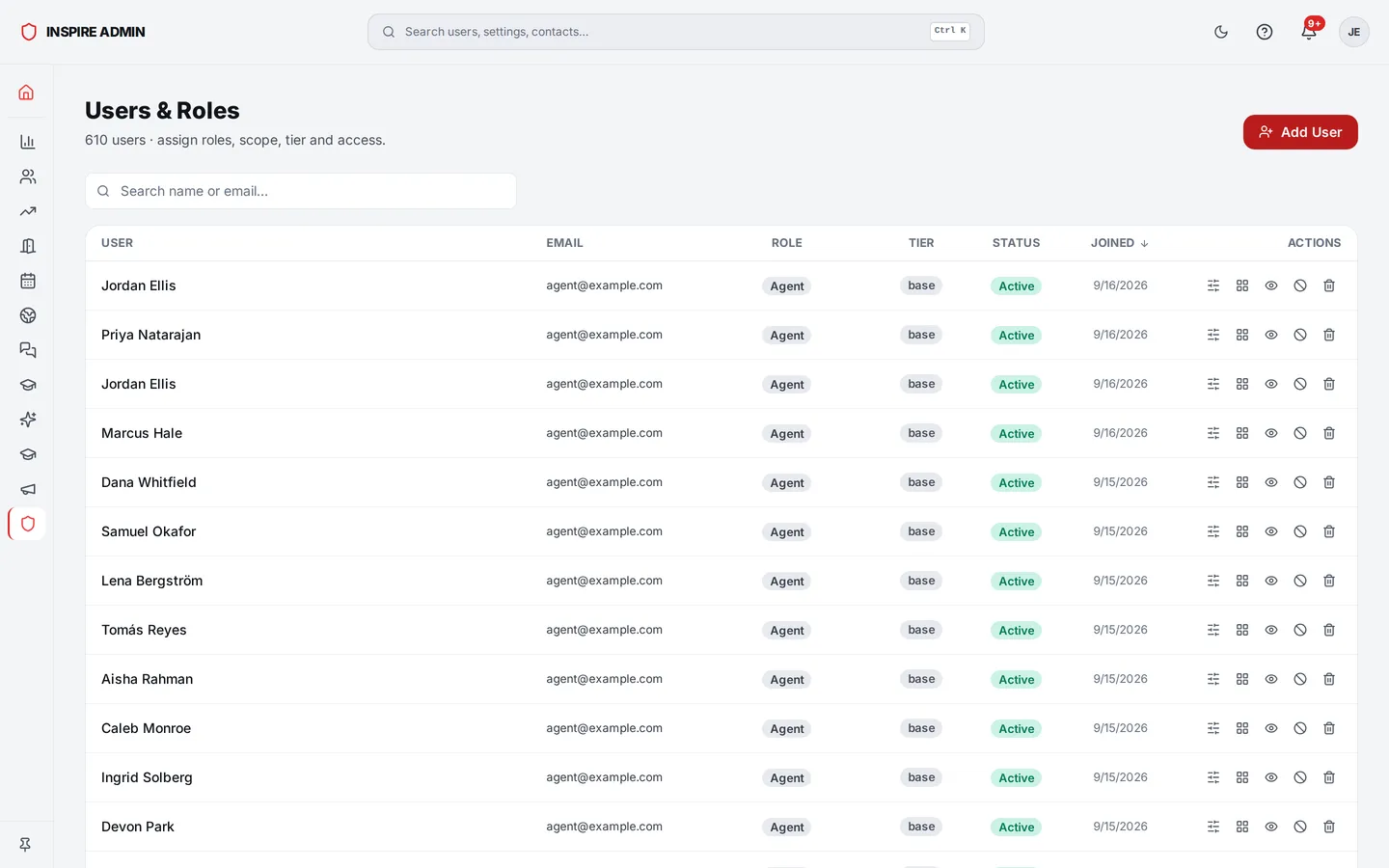Delete Marcus Hale using trash icon
The image size is (1389, 868).
pyautogui.click(x=1329, y=433)
